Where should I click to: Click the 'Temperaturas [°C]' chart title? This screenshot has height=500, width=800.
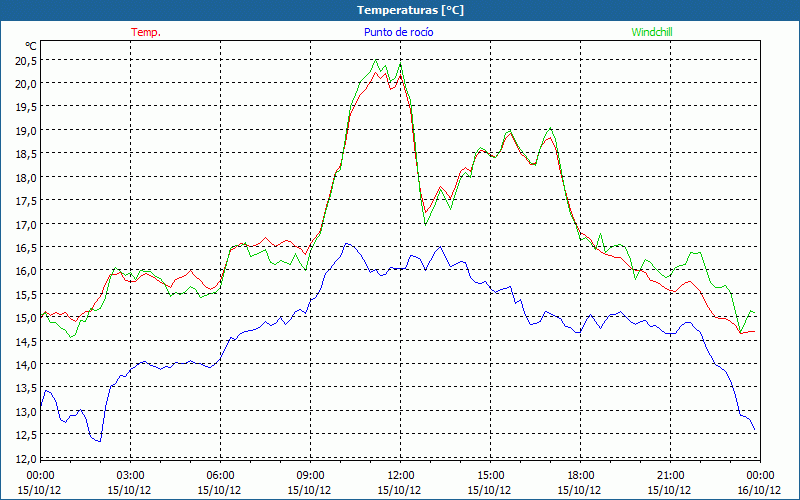coord(410,10)
